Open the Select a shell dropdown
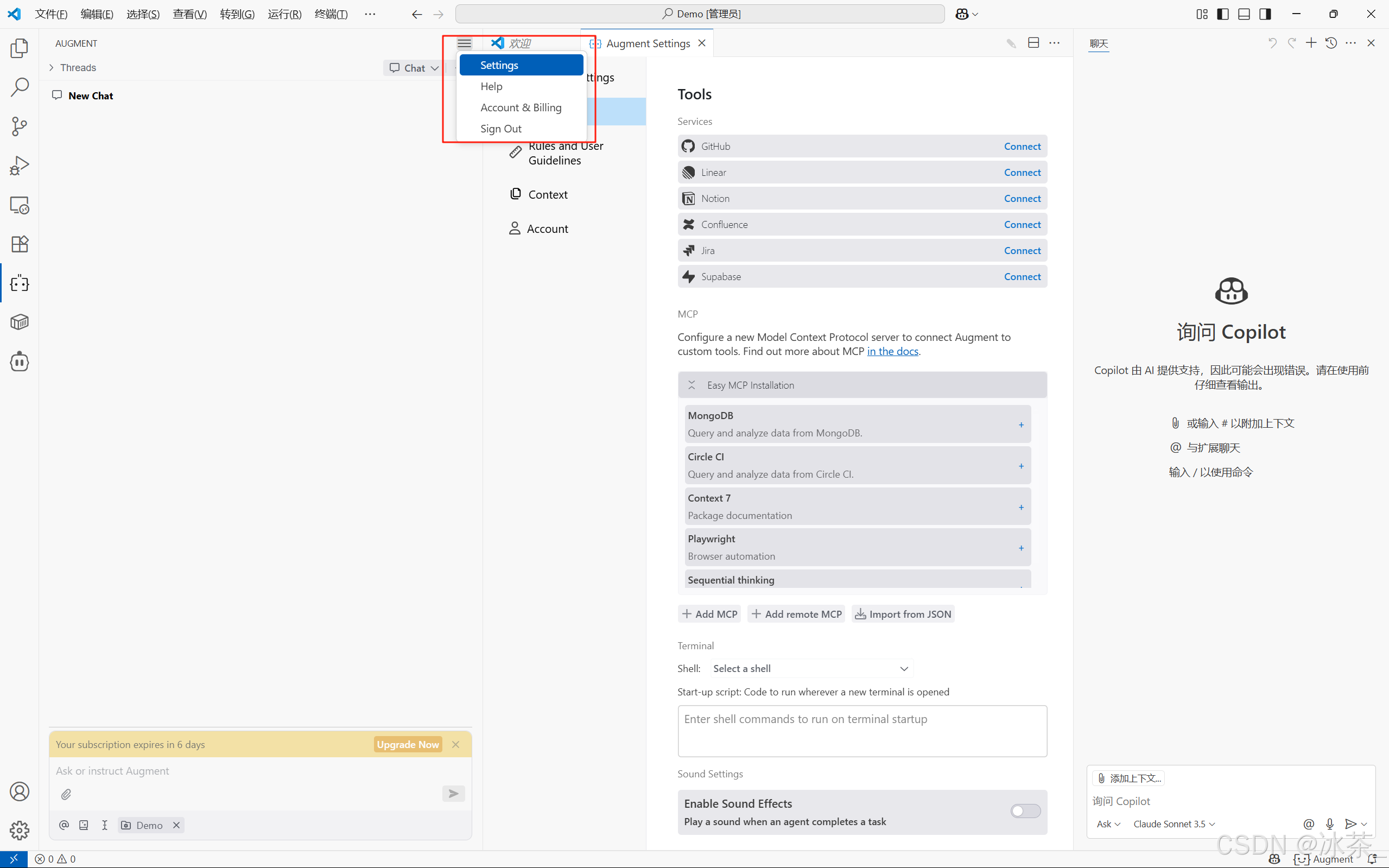Screen dimensions: 1389x868 810,668
